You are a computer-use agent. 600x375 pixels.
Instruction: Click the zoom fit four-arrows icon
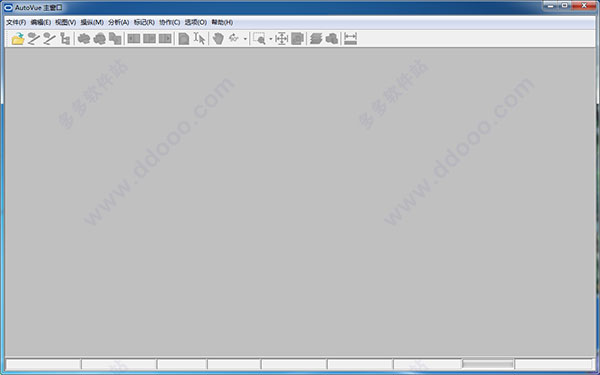pos(281,39)
